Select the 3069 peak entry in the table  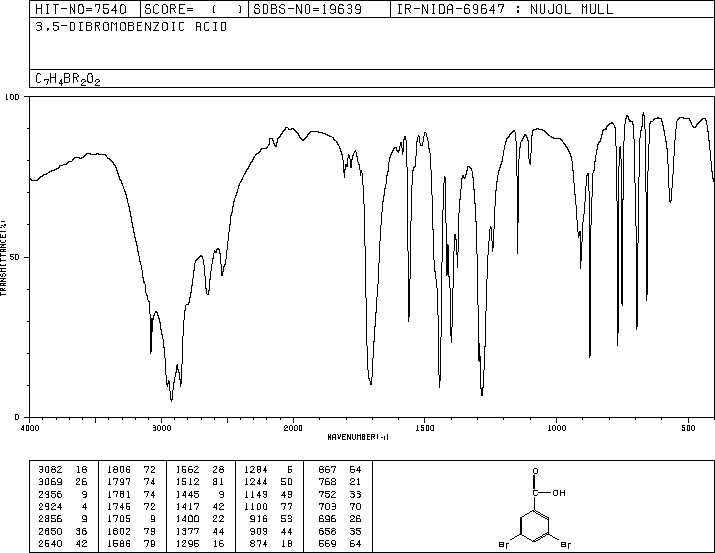tap(63, 482)
